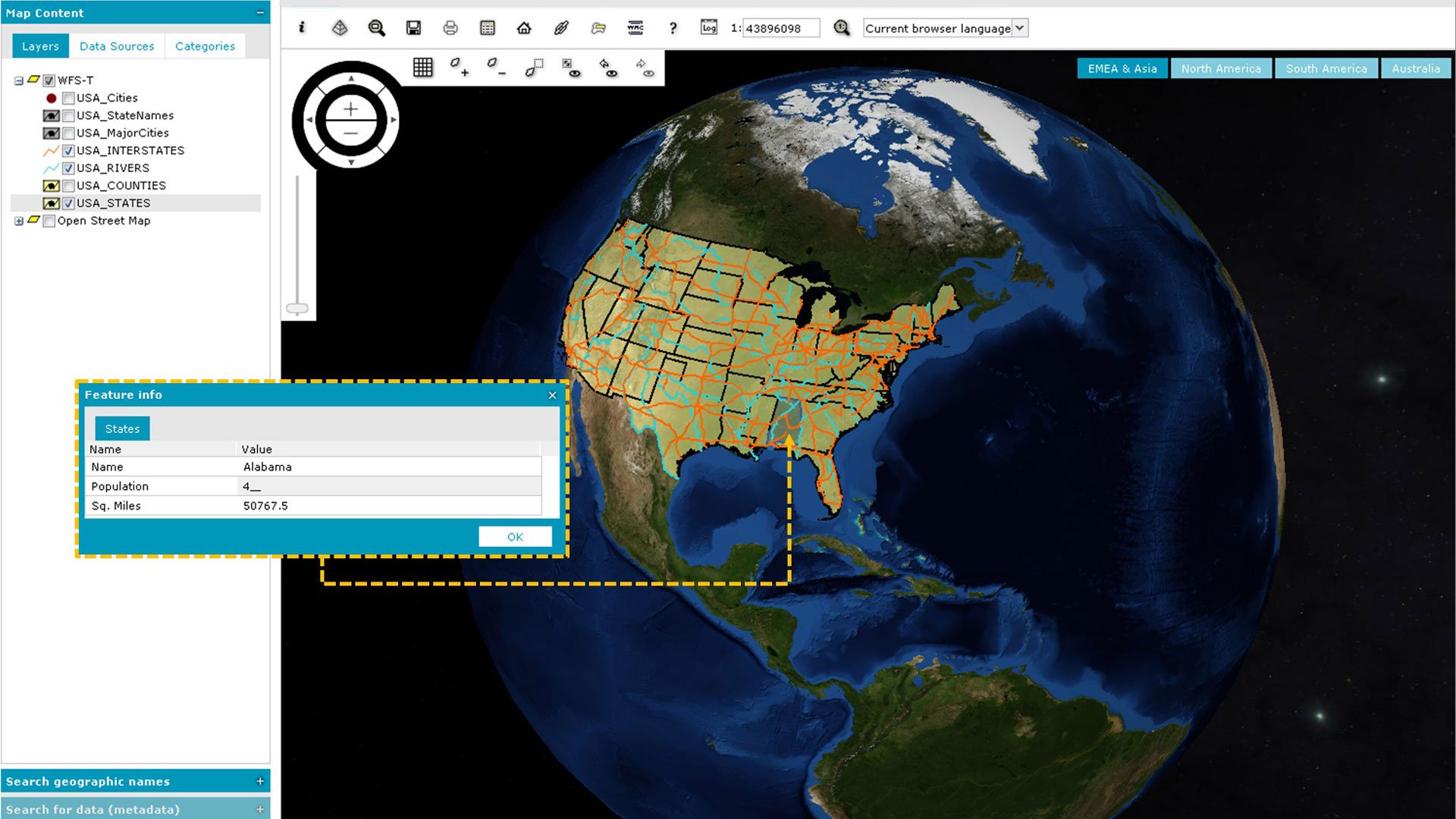Viewport: 1456px width, 819px height.
Task: Disable the USA_INTERSTATES layer checkbox
Action: [x=68, y=150]
